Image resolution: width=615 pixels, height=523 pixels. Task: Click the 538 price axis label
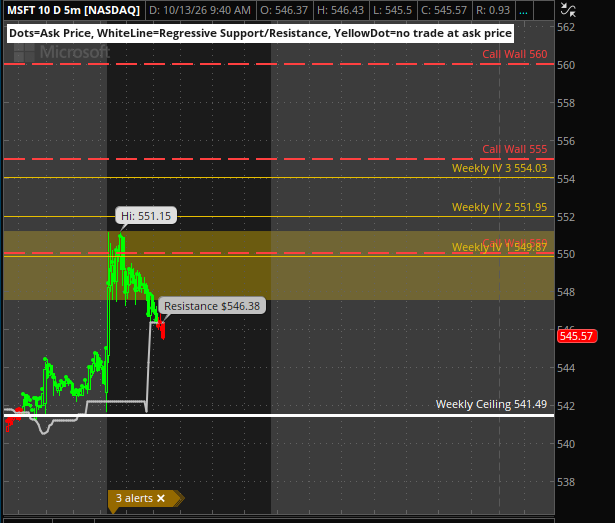coord(566,482)
